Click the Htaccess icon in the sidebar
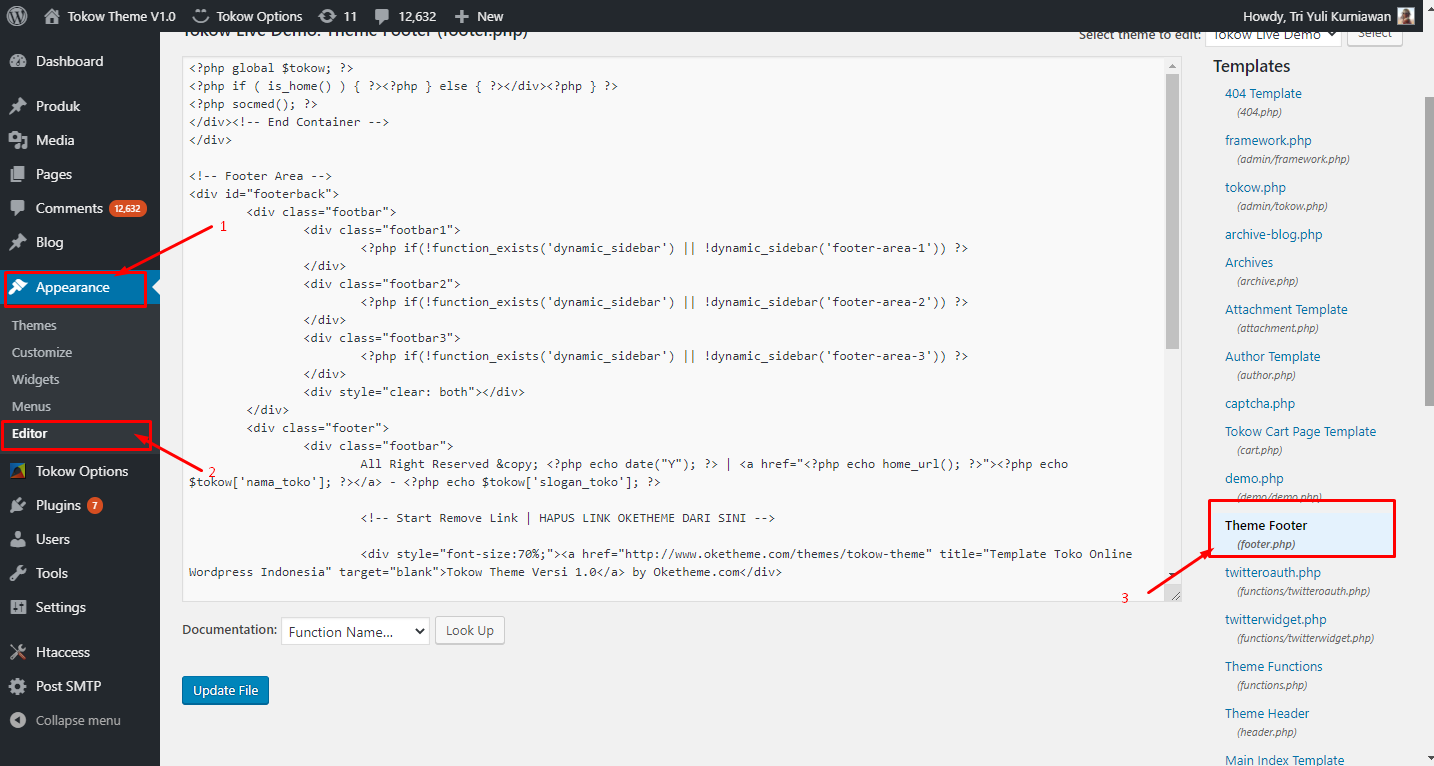1434x766 pixels. [x=21, y=651]
